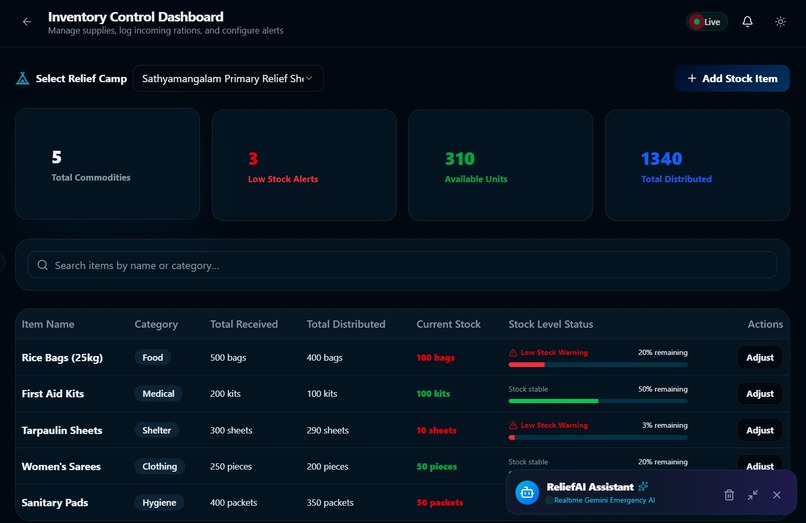
Task: Select the Rice Bags (25kg) item name
Action: pyautogui.click(x=62, y=357)
